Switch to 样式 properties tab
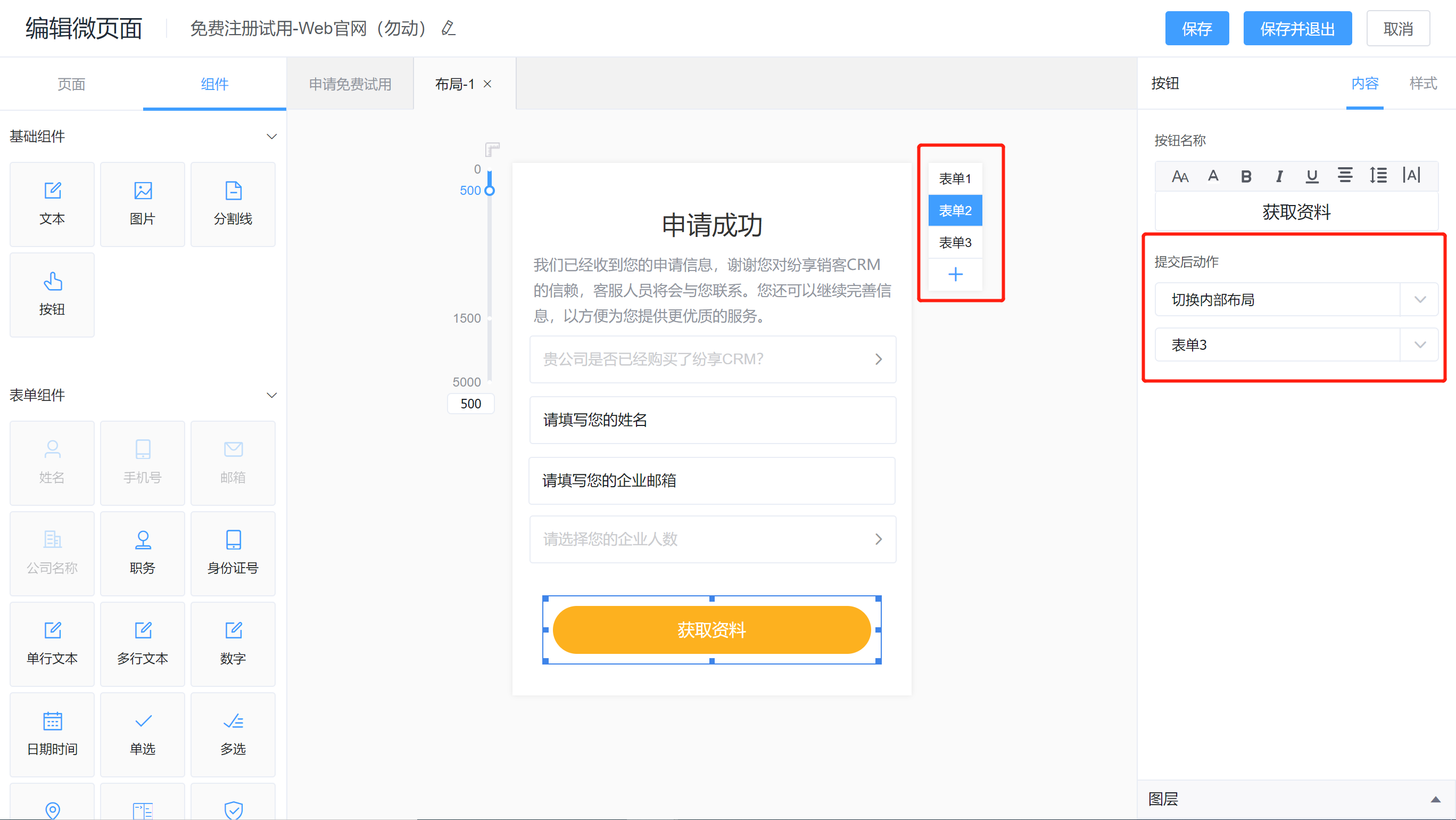Image resolution: width=1456 pixels, height=820 pixels. click(1422, 84)
